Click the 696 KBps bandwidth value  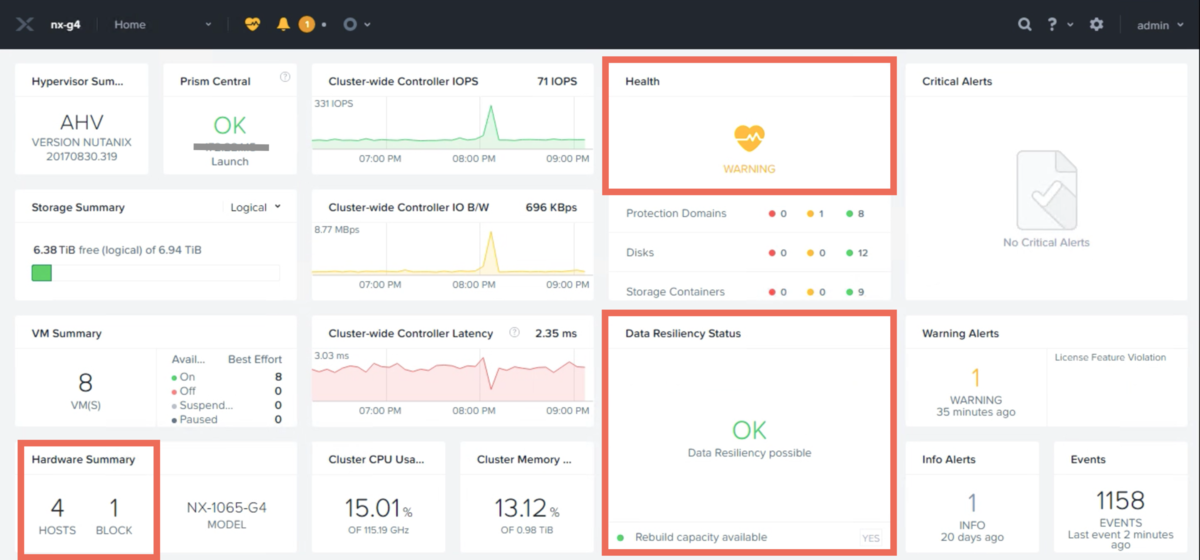point(551,208)
